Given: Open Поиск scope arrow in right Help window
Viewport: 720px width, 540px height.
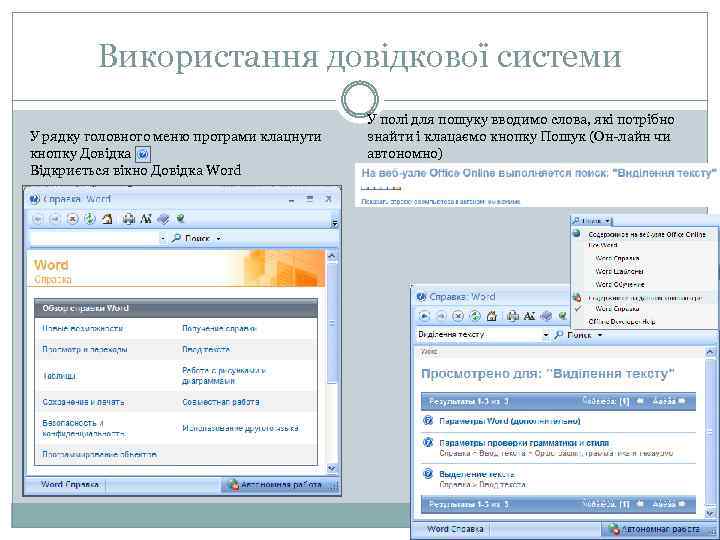Looking at the screenshot, I should [x=600, y=335].
